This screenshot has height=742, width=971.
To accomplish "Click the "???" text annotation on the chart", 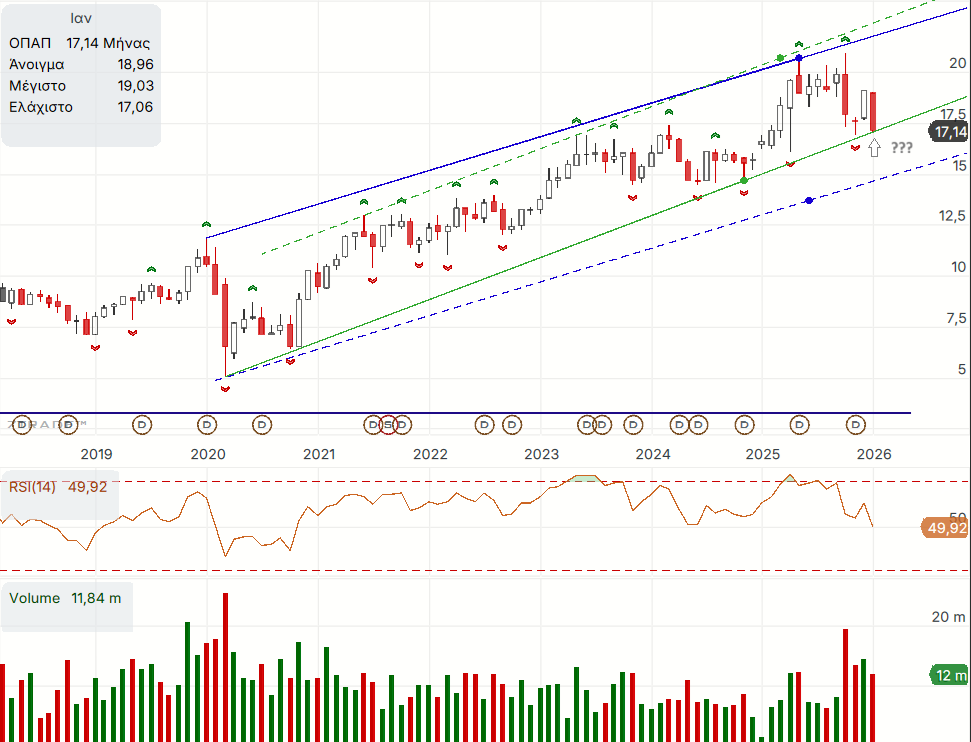I will tap(901, 148).
